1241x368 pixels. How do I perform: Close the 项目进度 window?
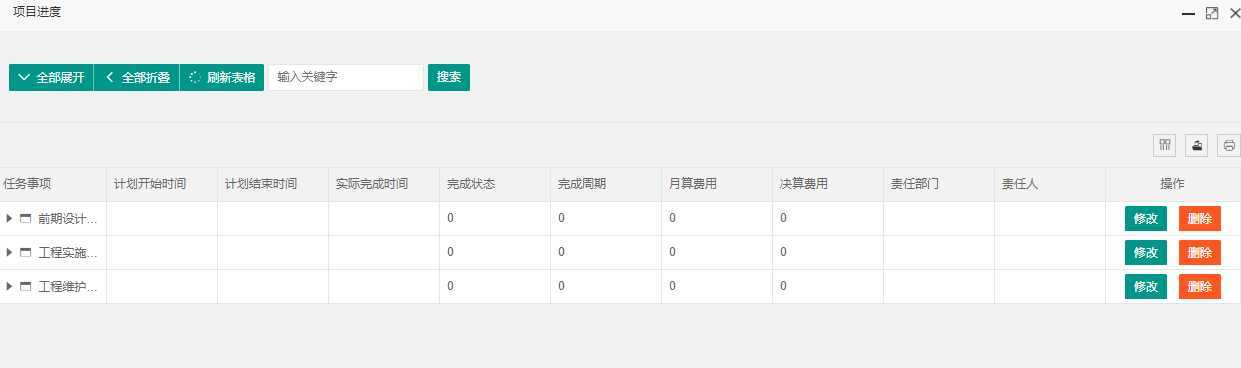tap(1234, 14)
